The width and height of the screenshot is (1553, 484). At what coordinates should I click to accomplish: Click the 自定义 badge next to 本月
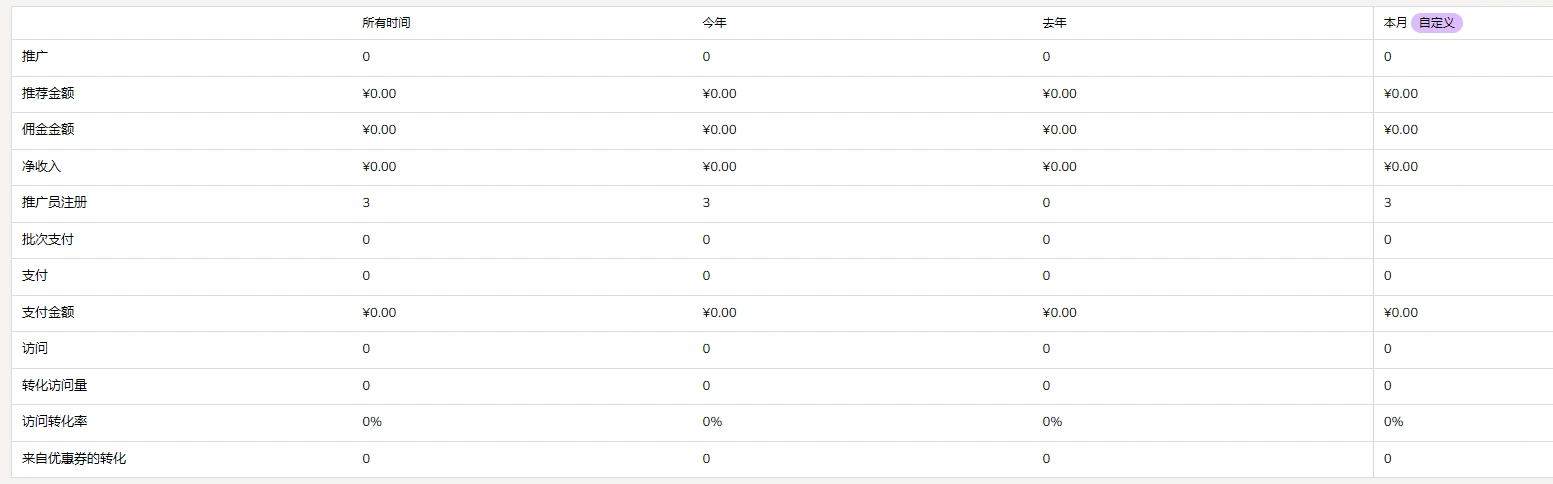pyautogui.click(x=1436, y=23)
